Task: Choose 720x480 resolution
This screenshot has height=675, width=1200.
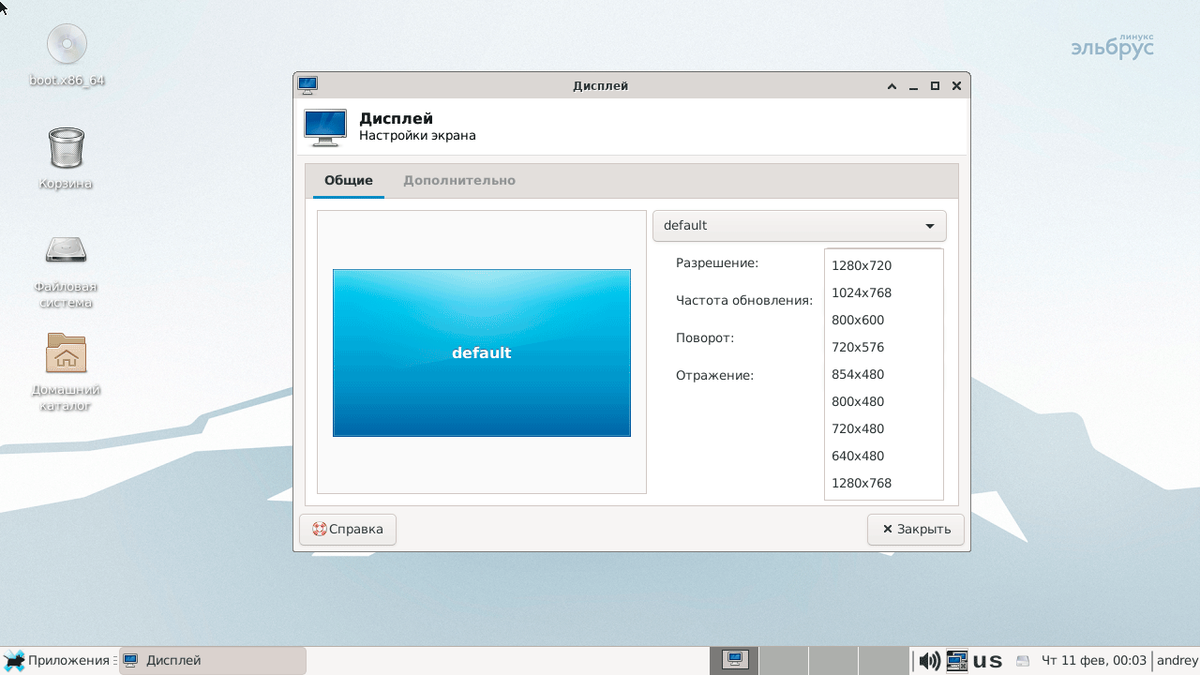Action: (884, 428)
